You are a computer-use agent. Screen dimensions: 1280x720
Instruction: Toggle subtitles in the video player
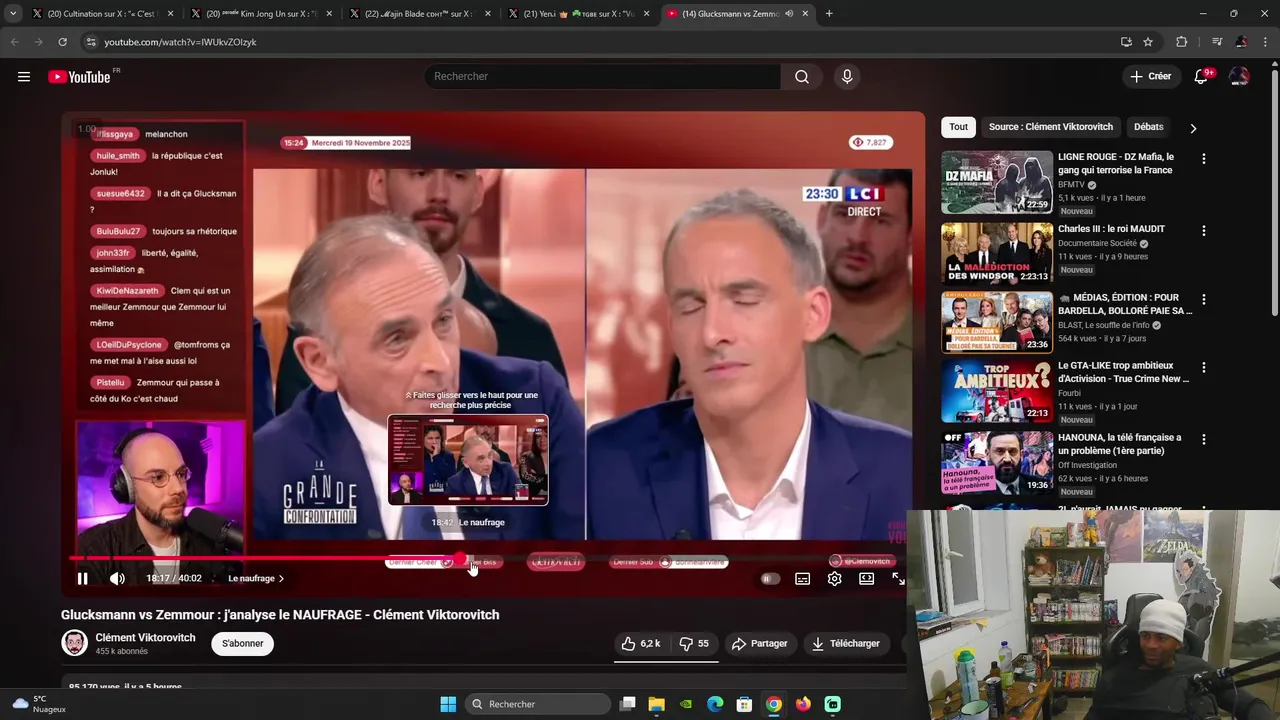coord(802,579)
